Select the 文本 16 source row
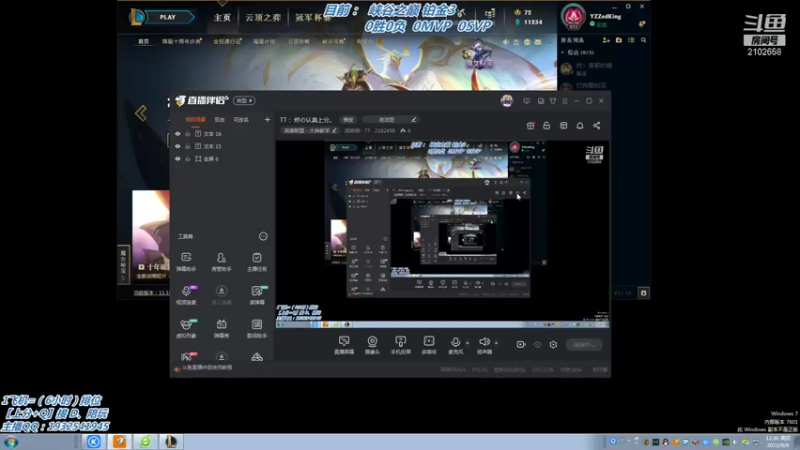 [222, 134]
